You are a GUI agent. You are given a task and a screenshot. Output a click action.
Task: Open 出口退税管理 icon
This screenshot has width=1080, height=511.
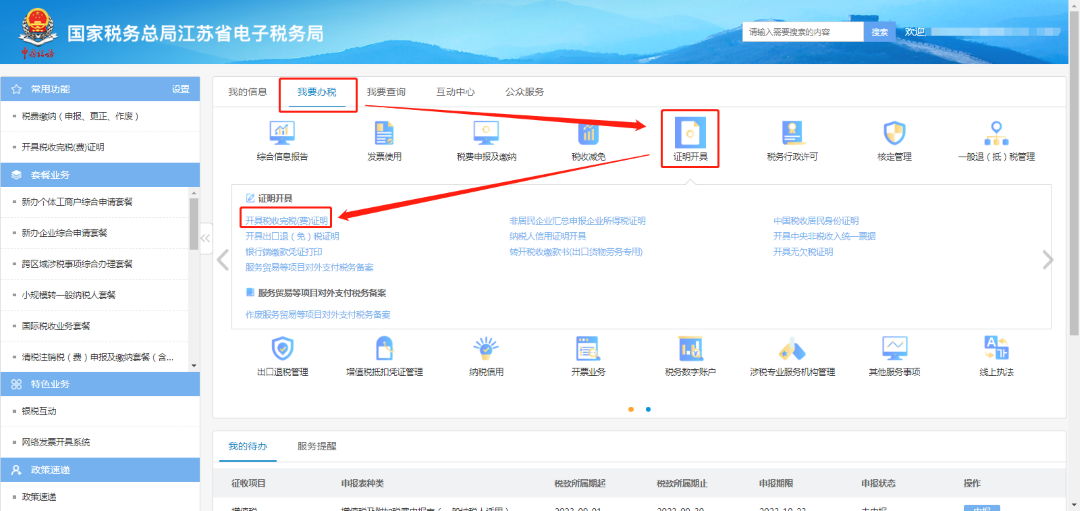click(282, 349)
